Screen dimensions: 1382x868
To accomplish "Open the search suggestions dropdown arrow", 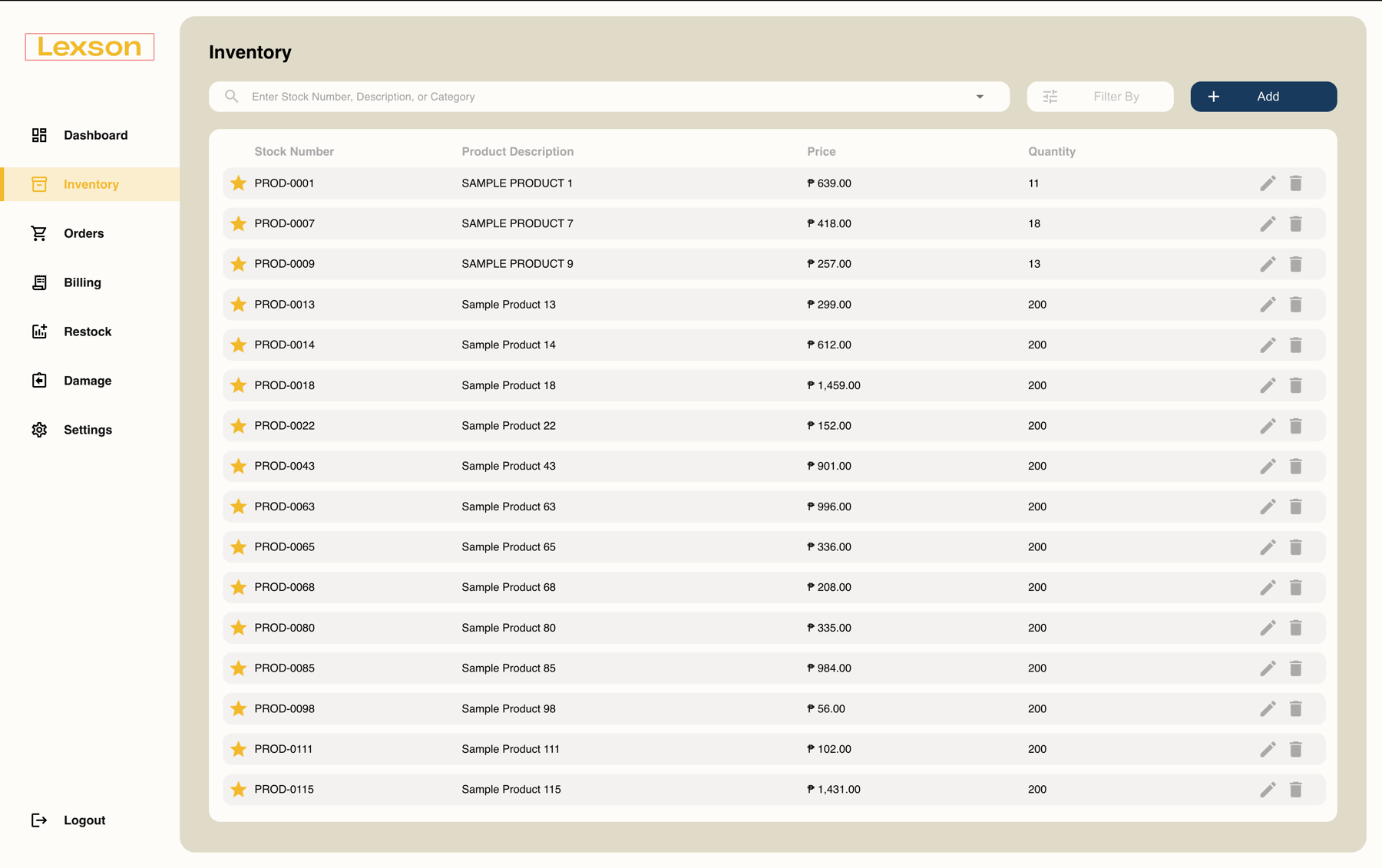I will click(x=980, y=96).
